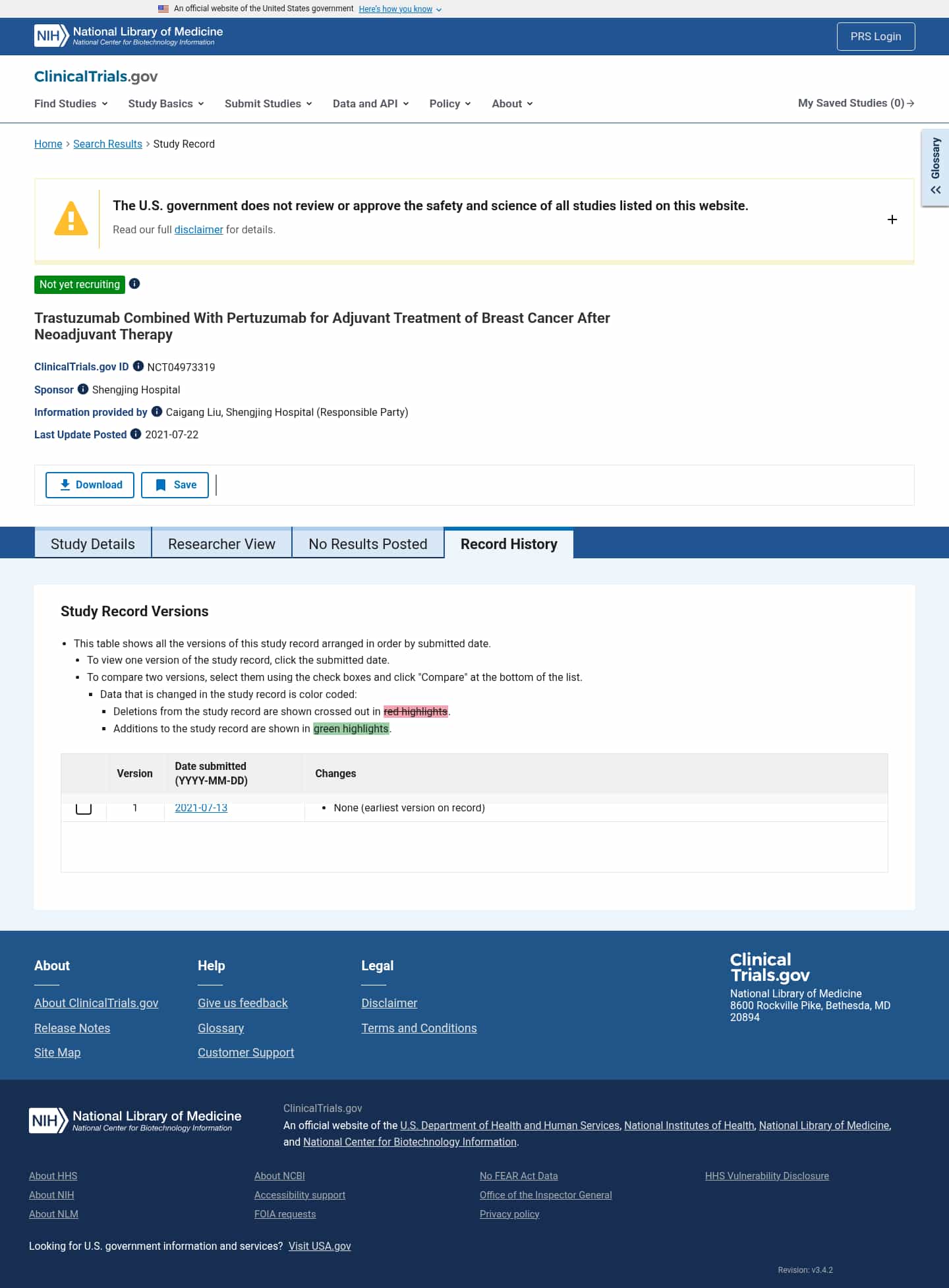The width and height of the screenshot is (949, 1288).
Task: Select the version 1 checkbox
Action: [x=84, y=807]
